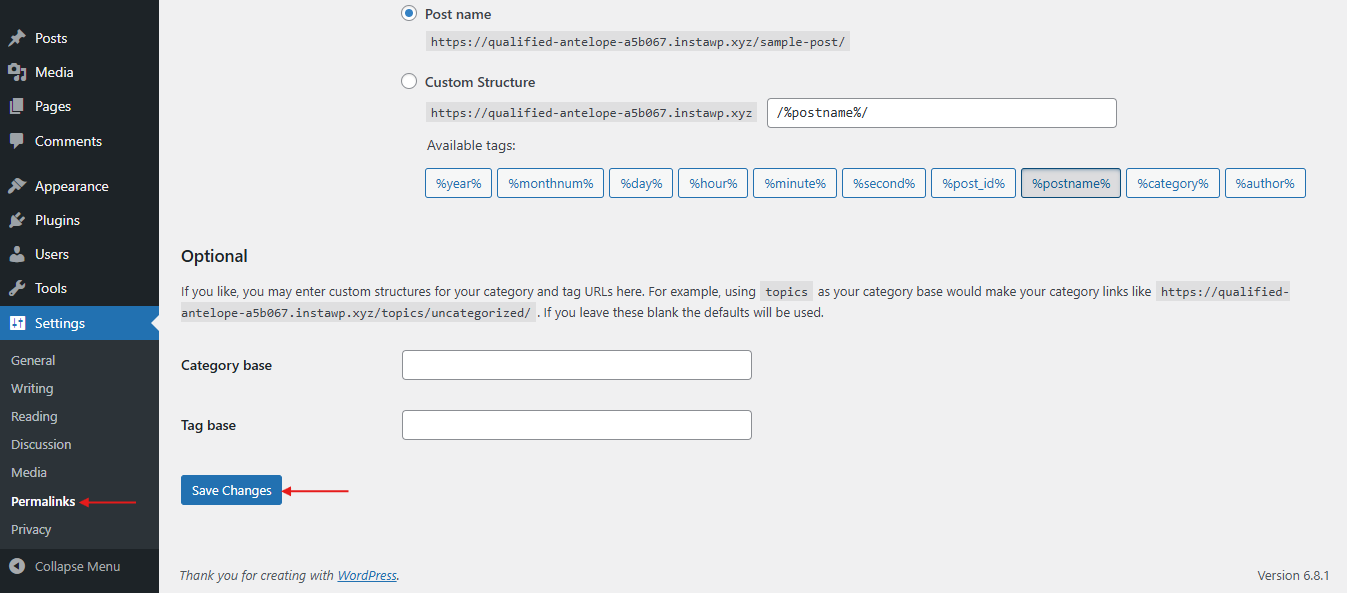Open Permalinks settings submenu
1347x593 pixels.
43,501
